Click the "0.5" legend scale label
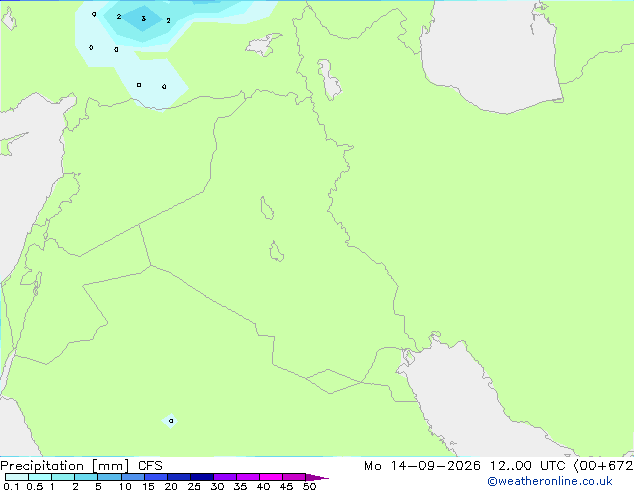Viewport: 634px width, 490px height. [34, 486]
